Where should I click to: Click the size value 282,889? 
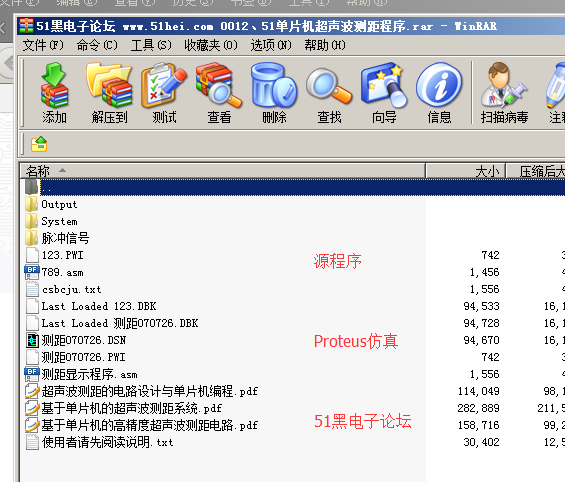(x=479, y=408)
